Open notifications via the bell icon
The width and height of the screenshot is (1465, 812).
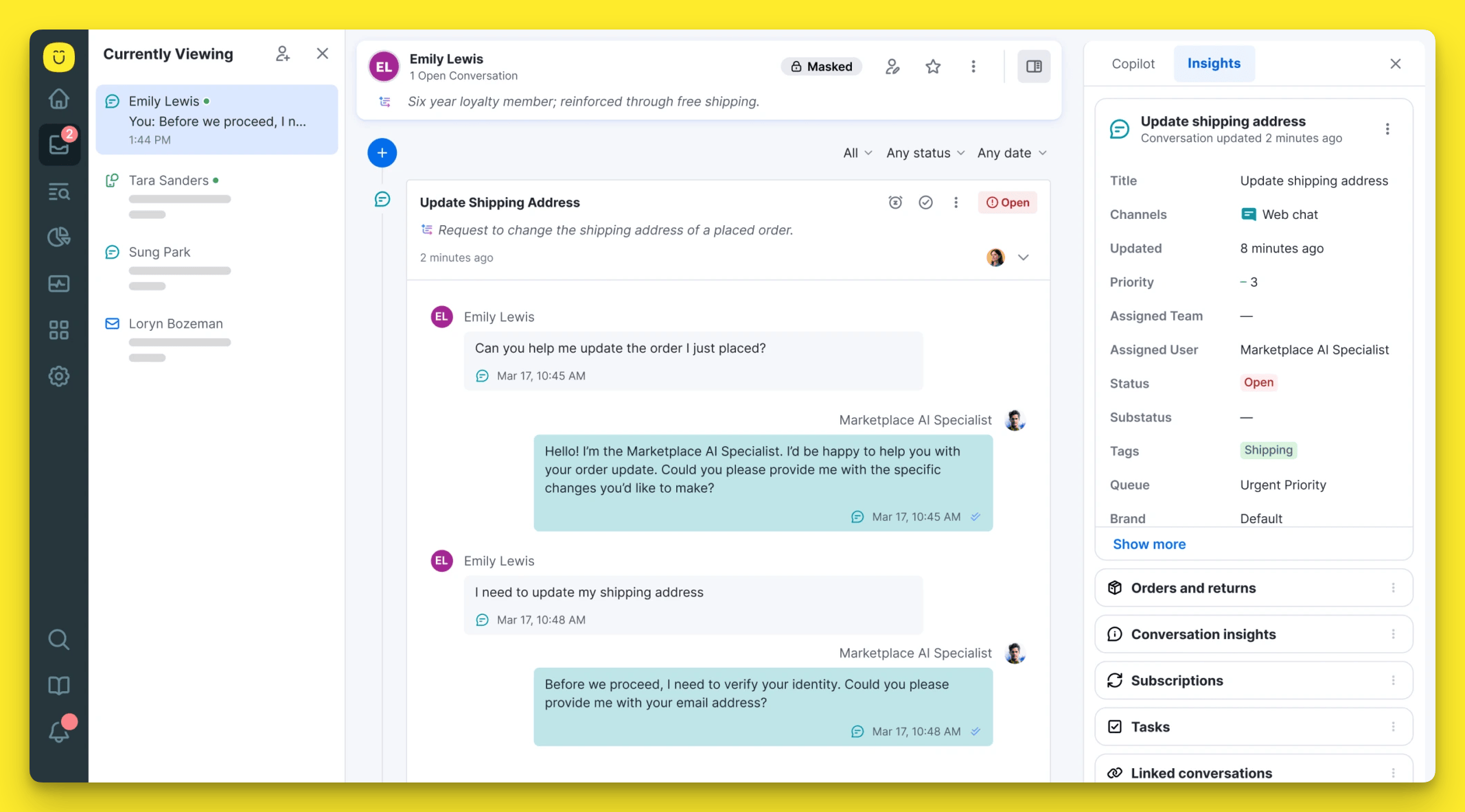[x=59, y=731]
